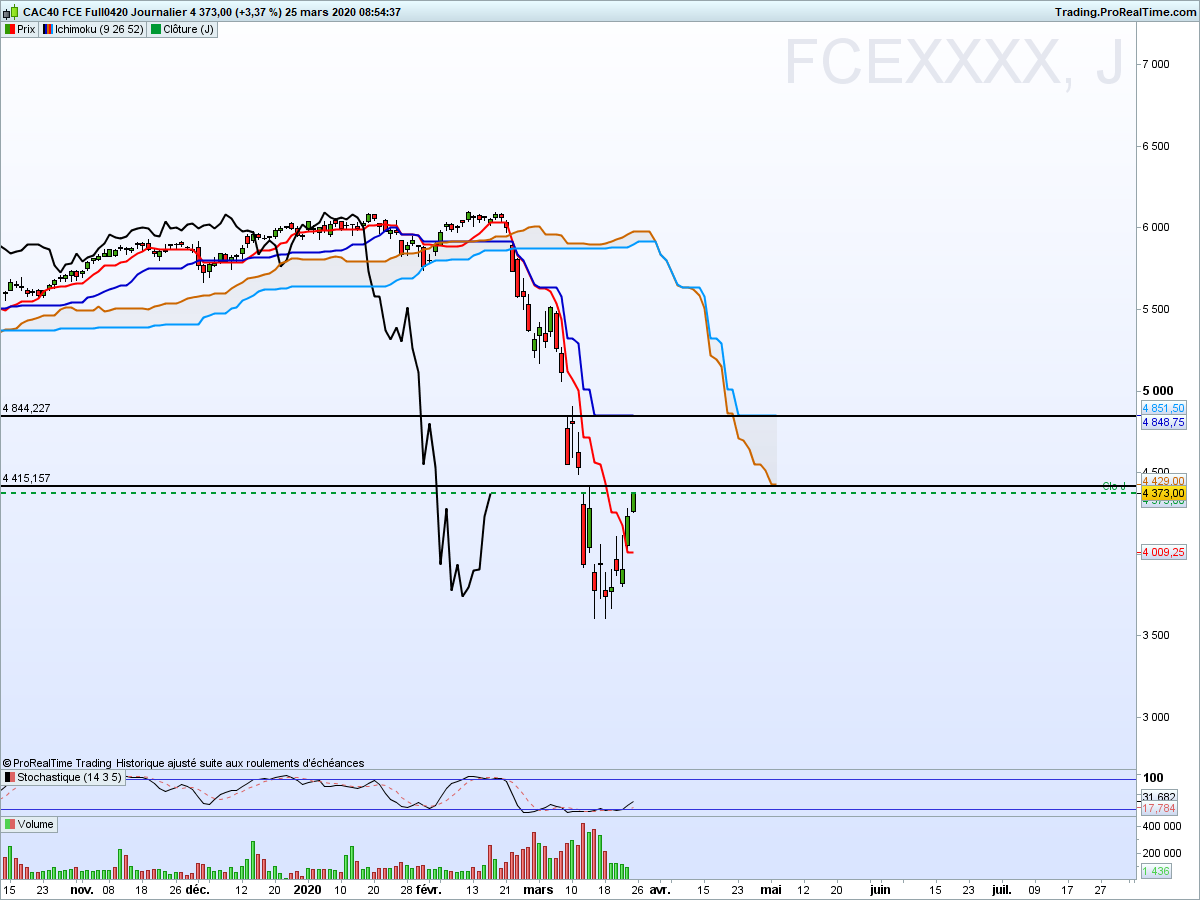
Task: Click the candlestick chart icon in title bar
Action: (9, 12)
